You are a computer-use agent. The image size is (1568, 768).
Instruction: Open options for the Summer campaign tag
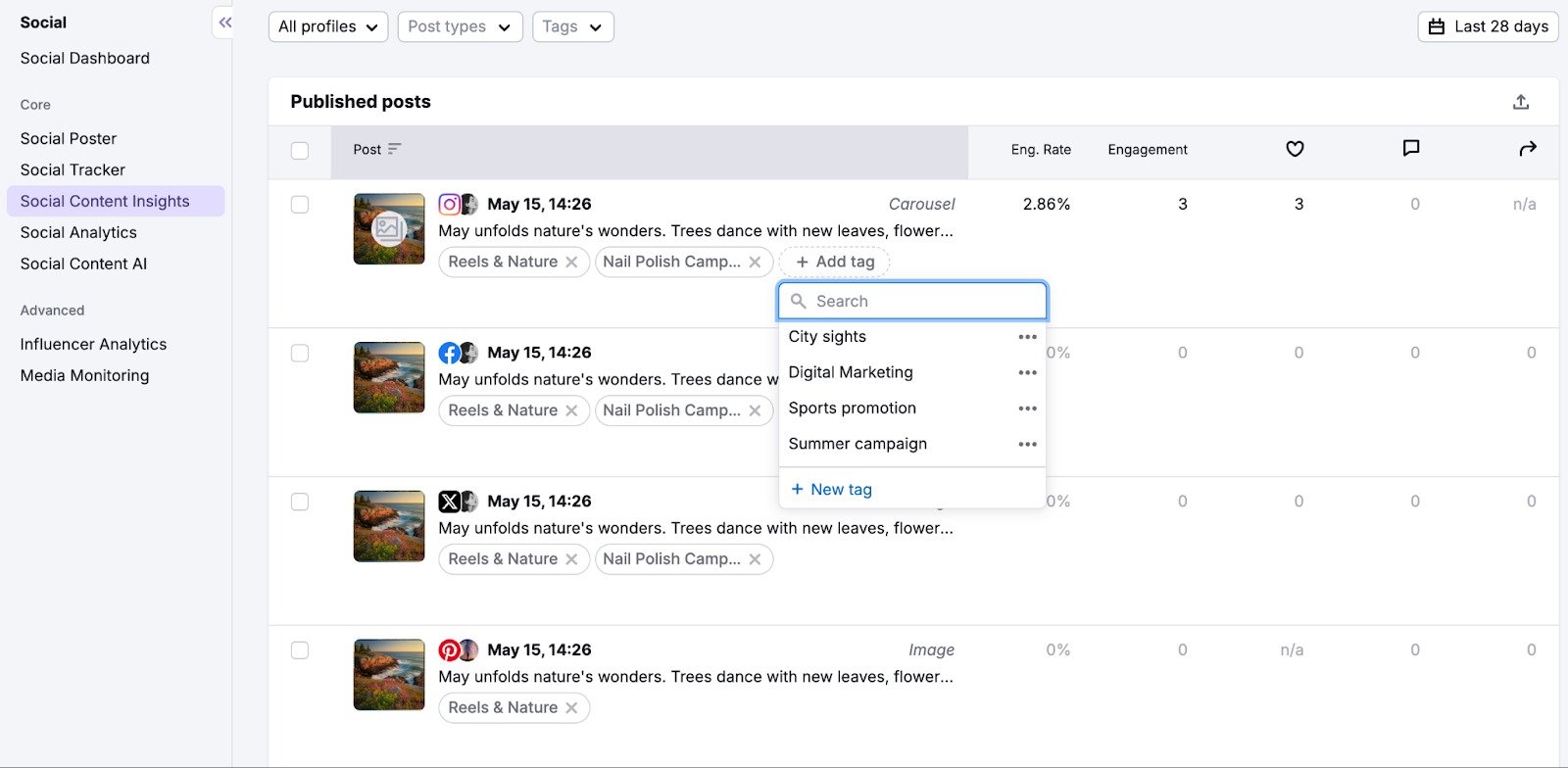(1026, 445)
